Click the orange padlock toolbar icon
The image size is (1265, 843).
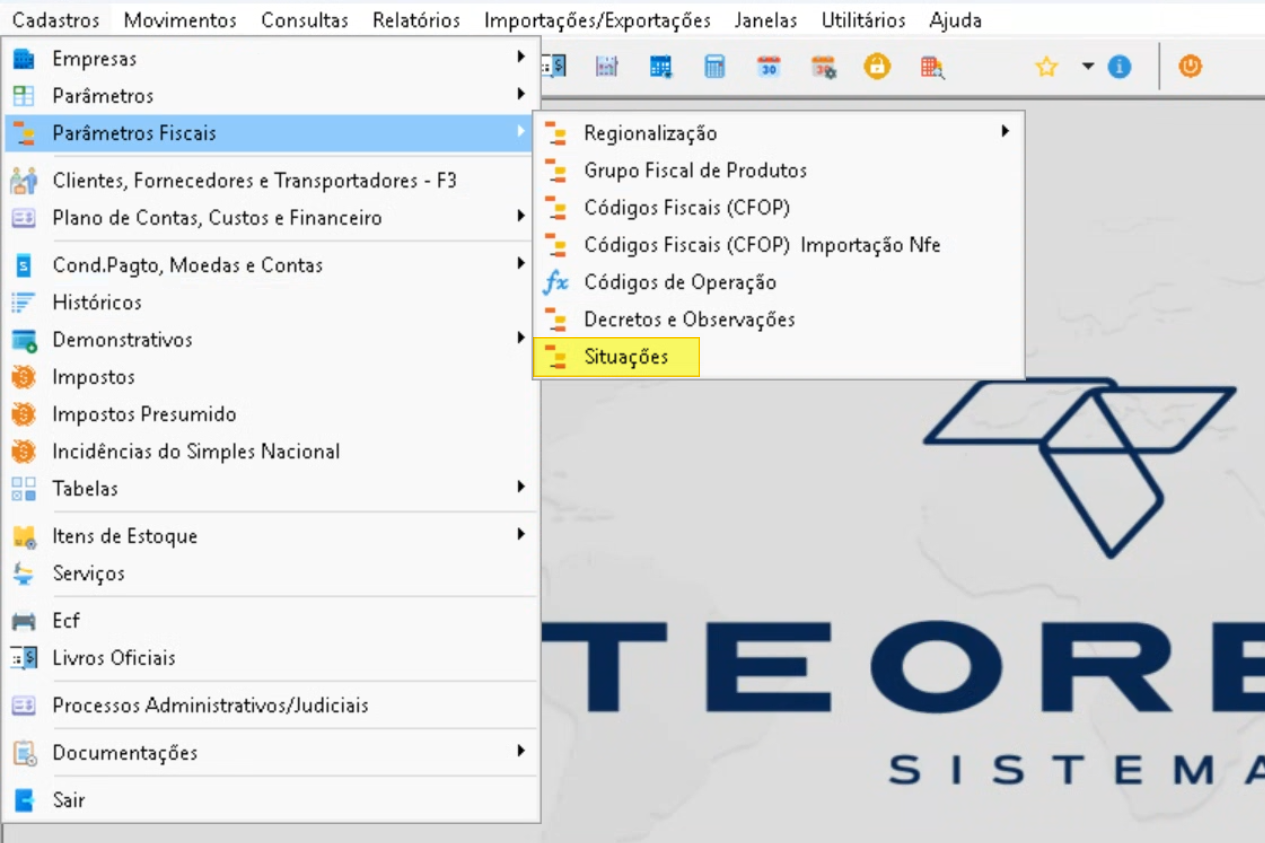pyautogui.click(x=877, y=67)
